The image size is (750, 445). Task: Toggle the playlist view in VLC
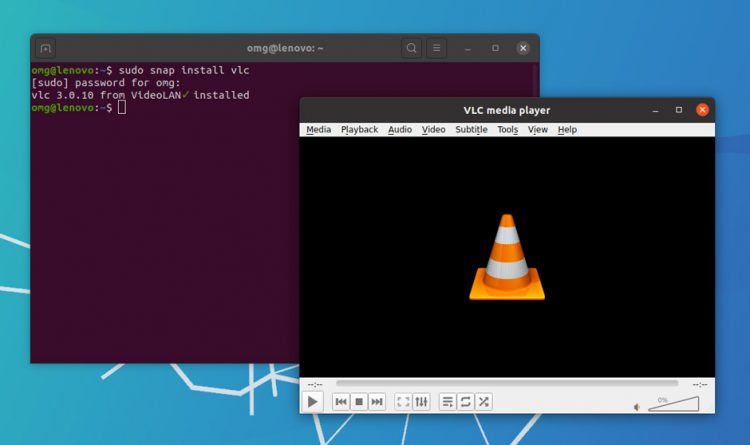(x=447, y=401)
